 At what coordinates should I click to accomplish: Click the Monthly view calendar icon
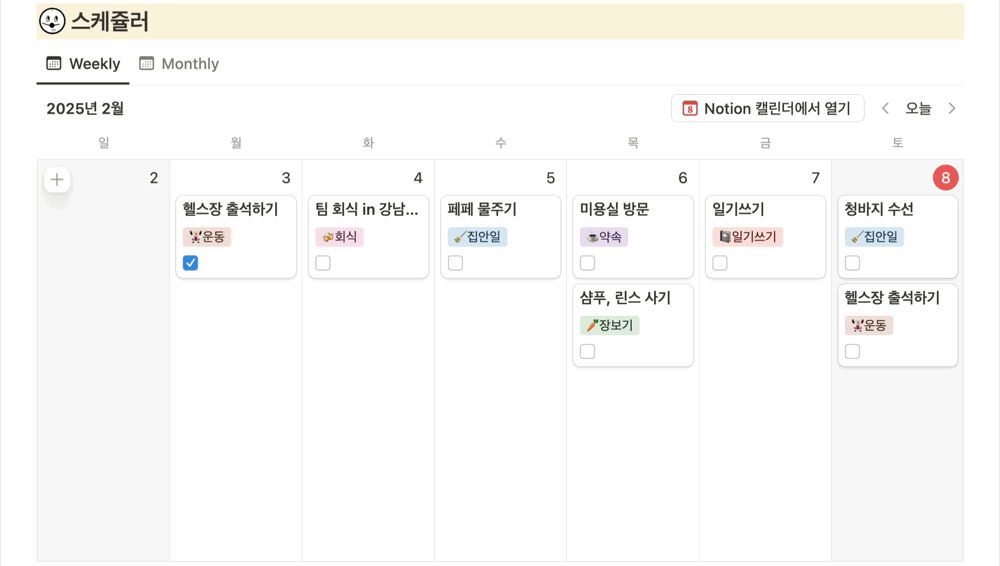[x=147, y=64]
